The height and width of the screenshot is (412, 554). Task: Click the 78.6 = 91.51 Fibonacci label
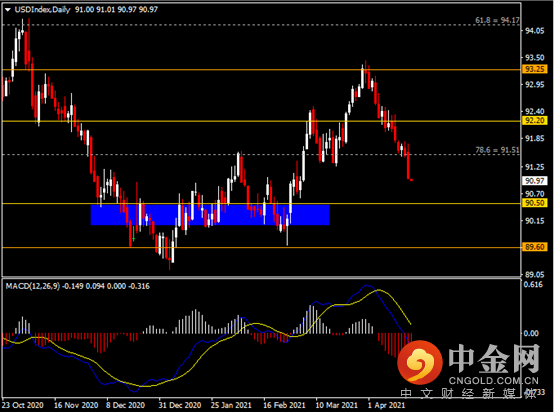click(x=497, y=150)
